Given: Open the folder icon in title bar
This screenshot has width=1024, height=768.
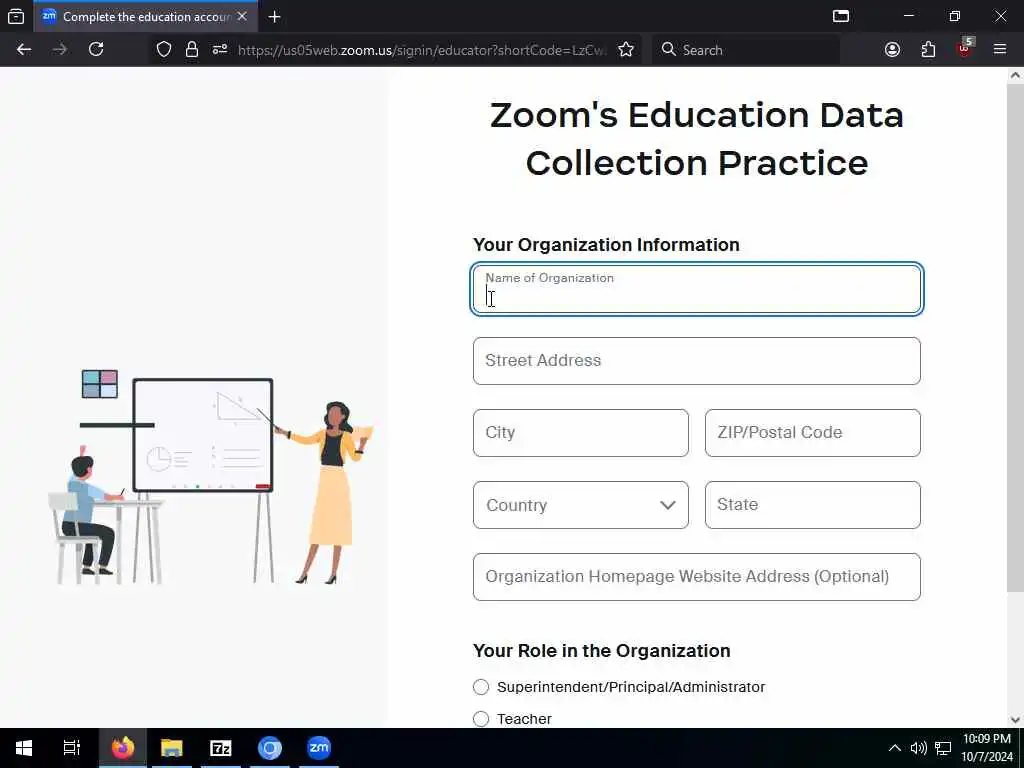Looking at the screenshot, I should (841, 16).
